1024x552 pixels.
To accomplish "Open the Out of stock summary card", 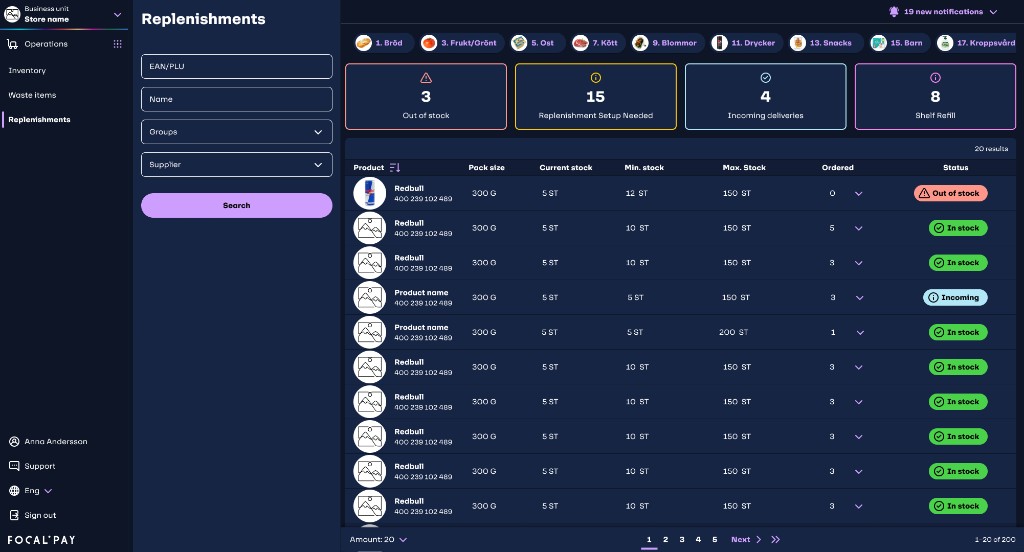I will 426,97.
